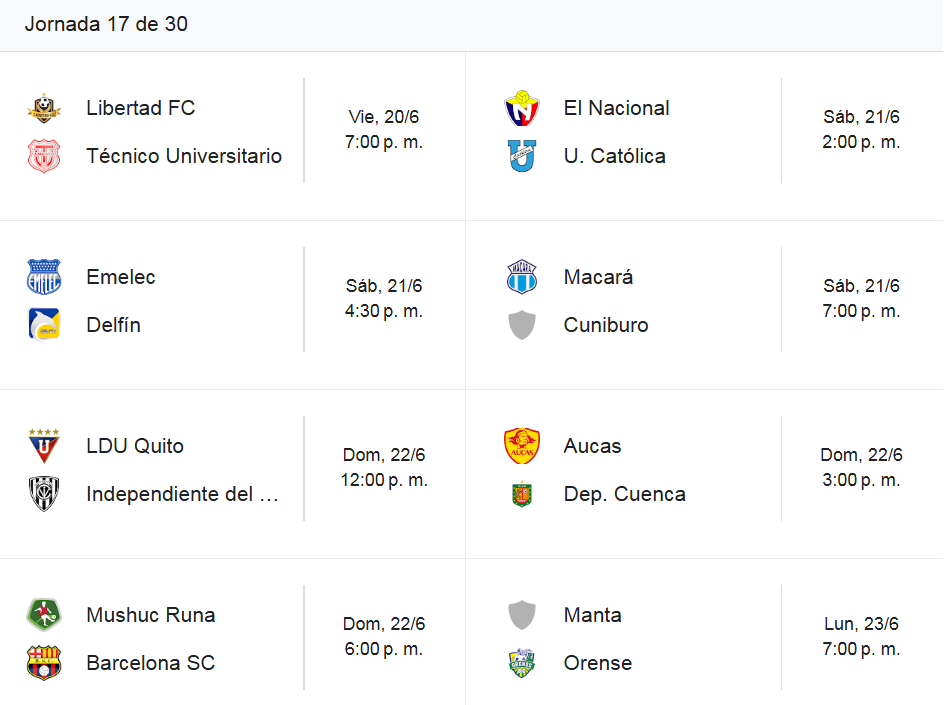Click the Mushuc Runa green badge
This screenshot has height=705, width=944.
point(44,615)
